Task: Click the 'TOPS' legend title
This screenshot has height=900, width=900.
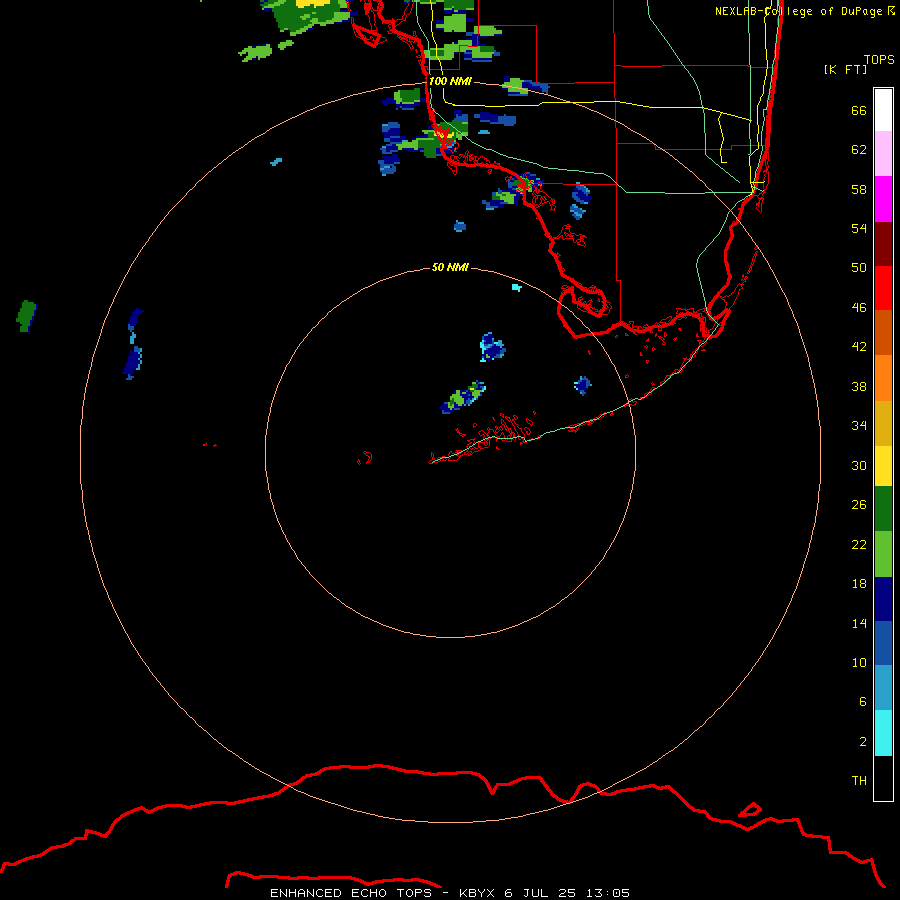Action: (879, 59)
